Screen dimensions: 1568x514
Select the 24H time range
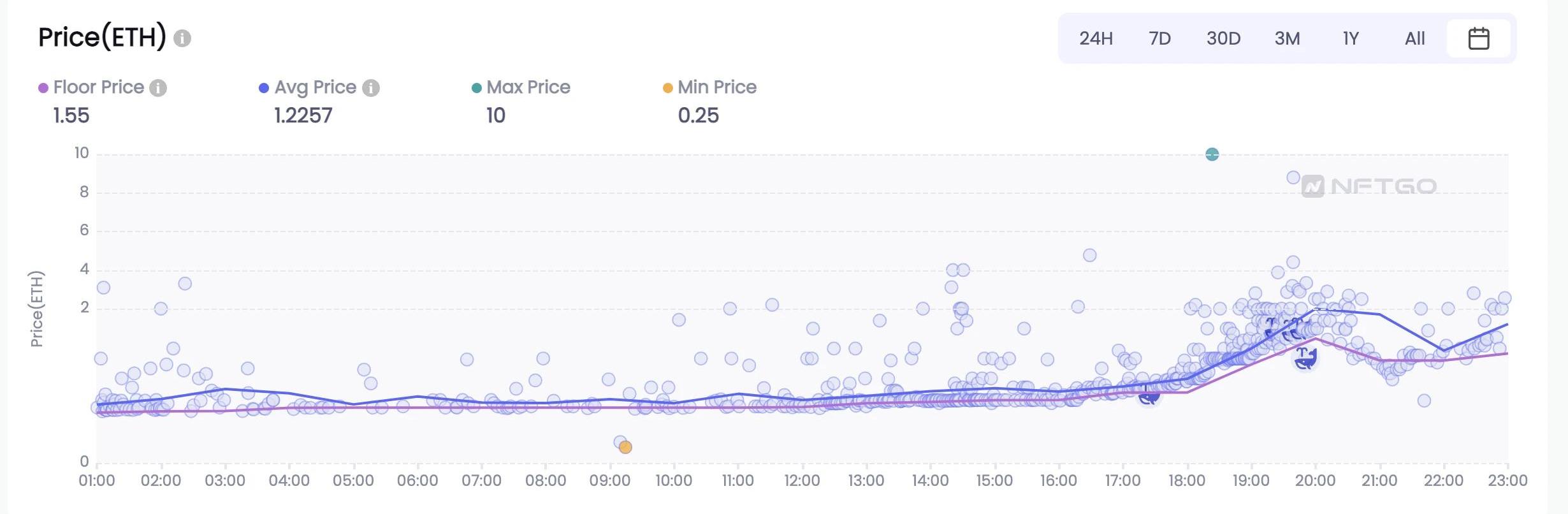point(1096,38)
